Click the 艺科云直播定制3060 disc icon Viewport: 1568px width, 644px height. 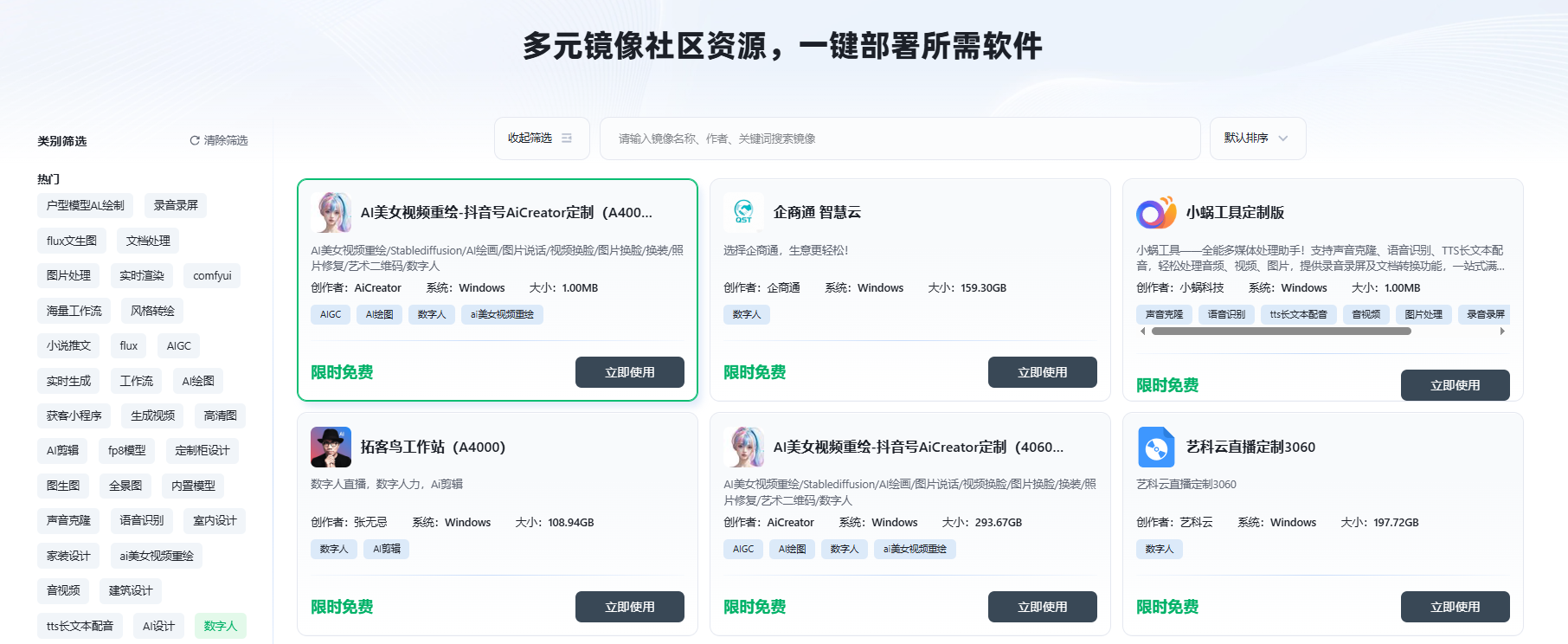pos(1156,447)
